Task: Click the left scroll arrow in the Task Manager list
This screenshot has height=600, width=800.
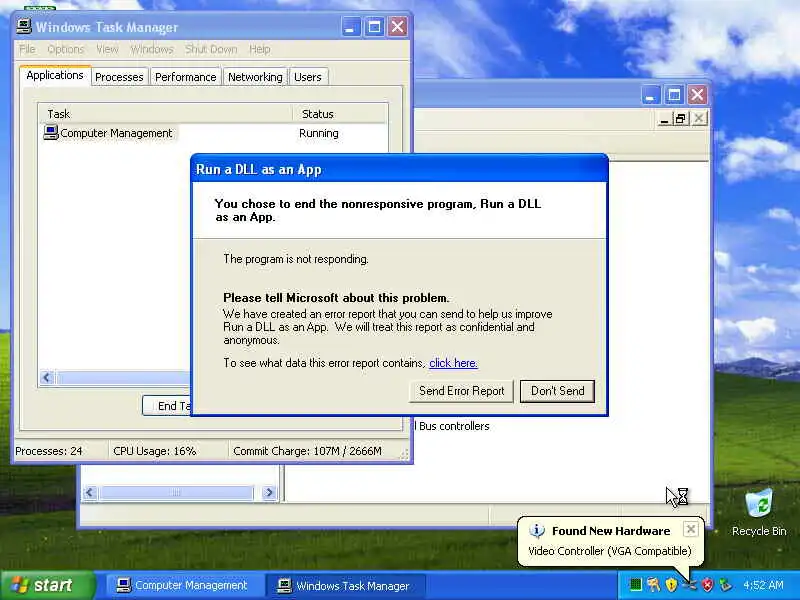Action: click(x=47, y=378)
